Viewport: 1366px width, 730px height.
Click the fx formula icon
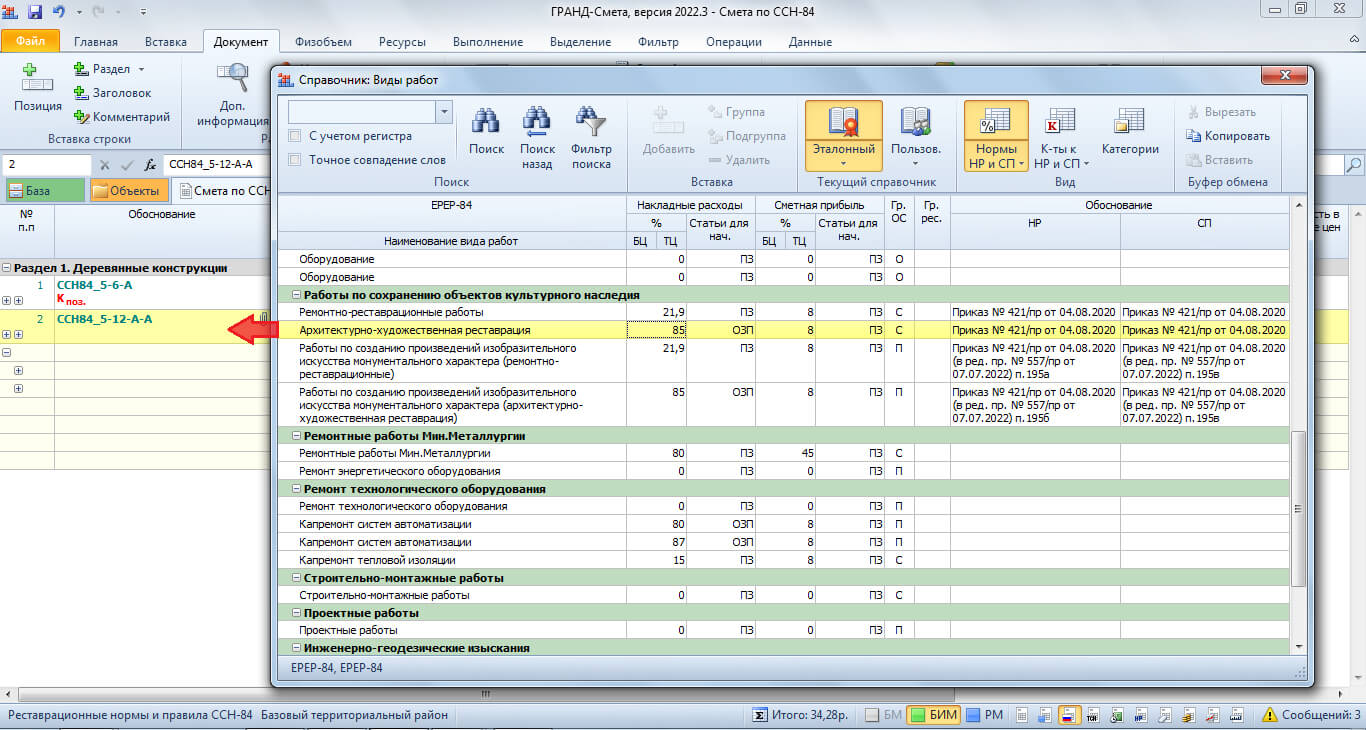(x=150, y=164)
